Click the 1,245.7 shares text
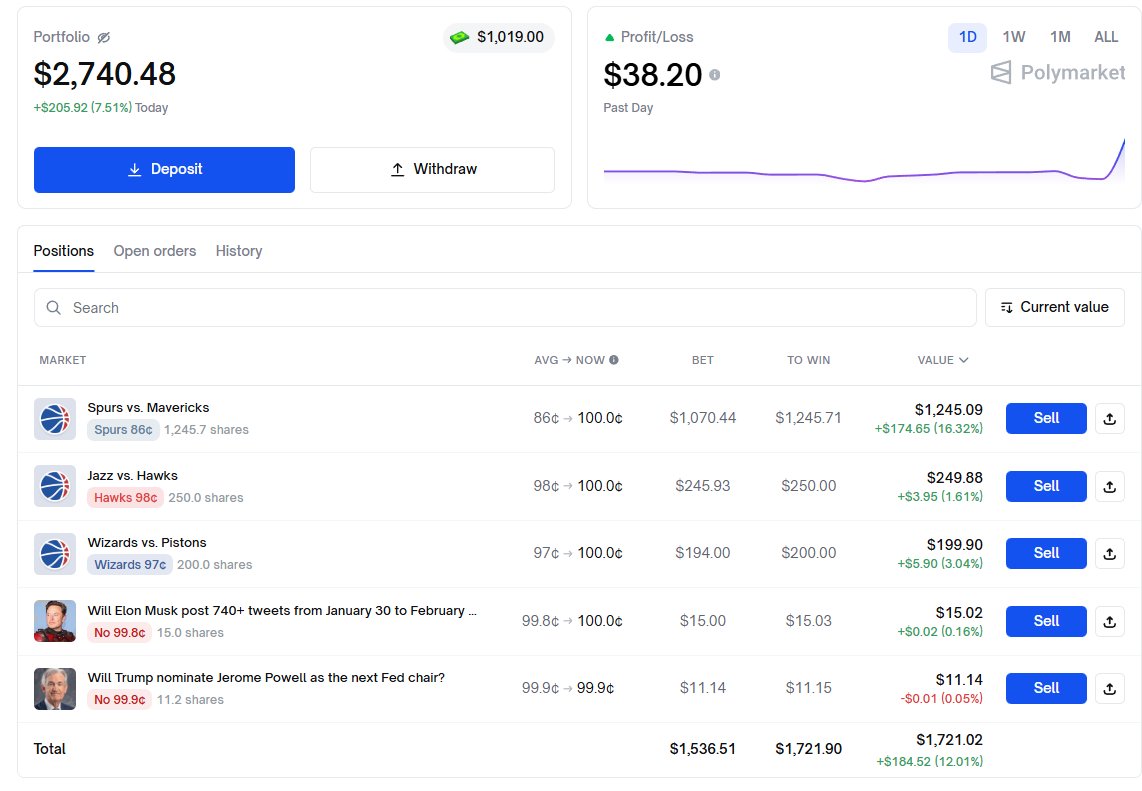 [x=206, y=430]
